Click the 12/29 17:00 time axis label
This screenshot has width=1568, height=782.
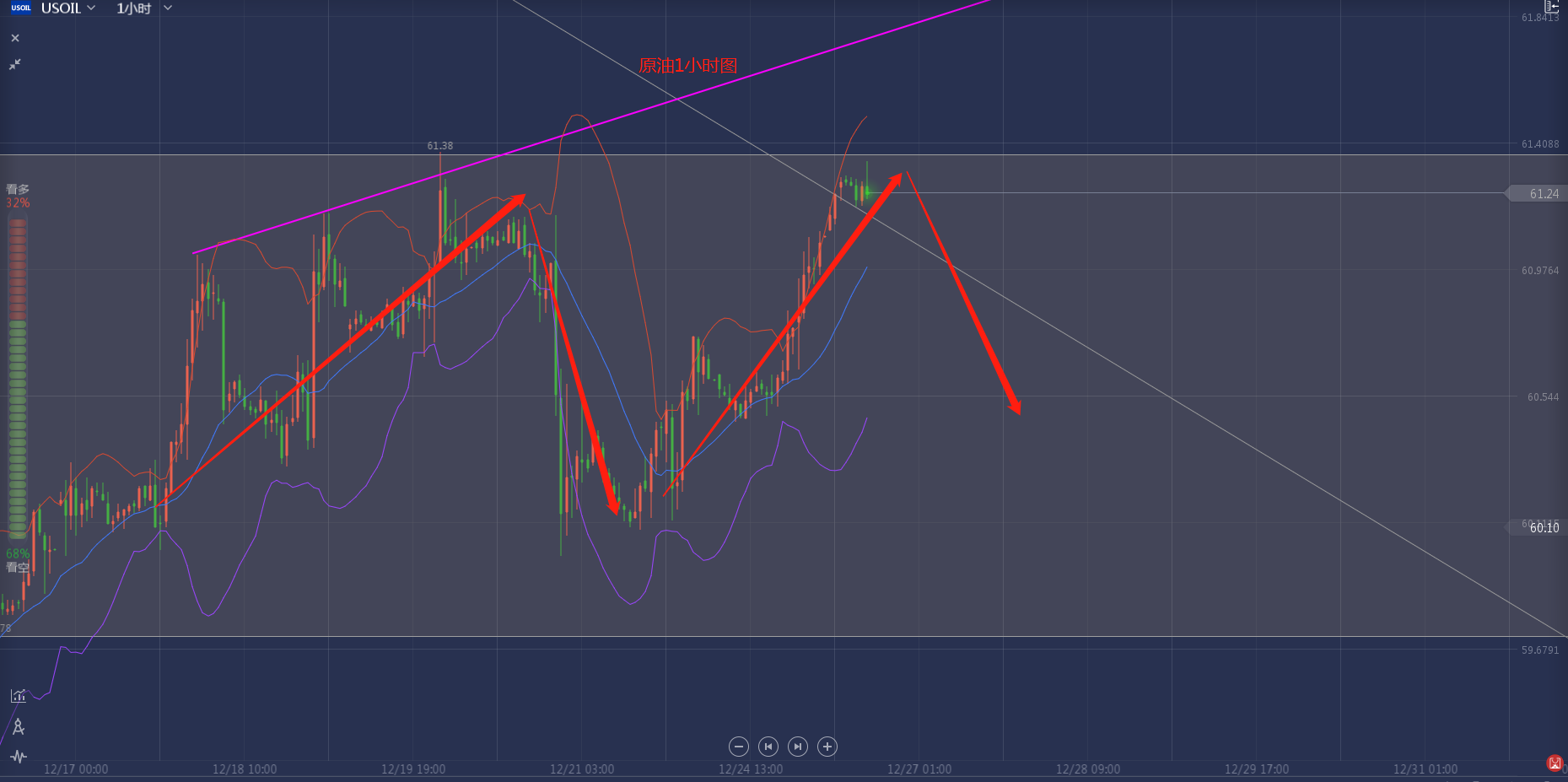click(x=1257, y=769)
